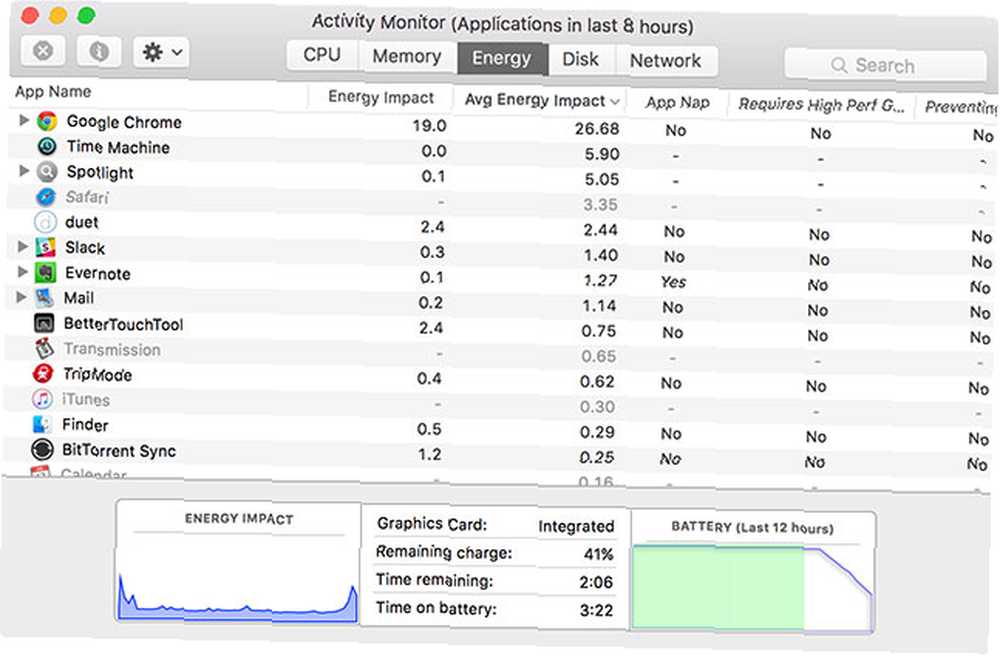Sort by the App Name column header

pos(53,92)
